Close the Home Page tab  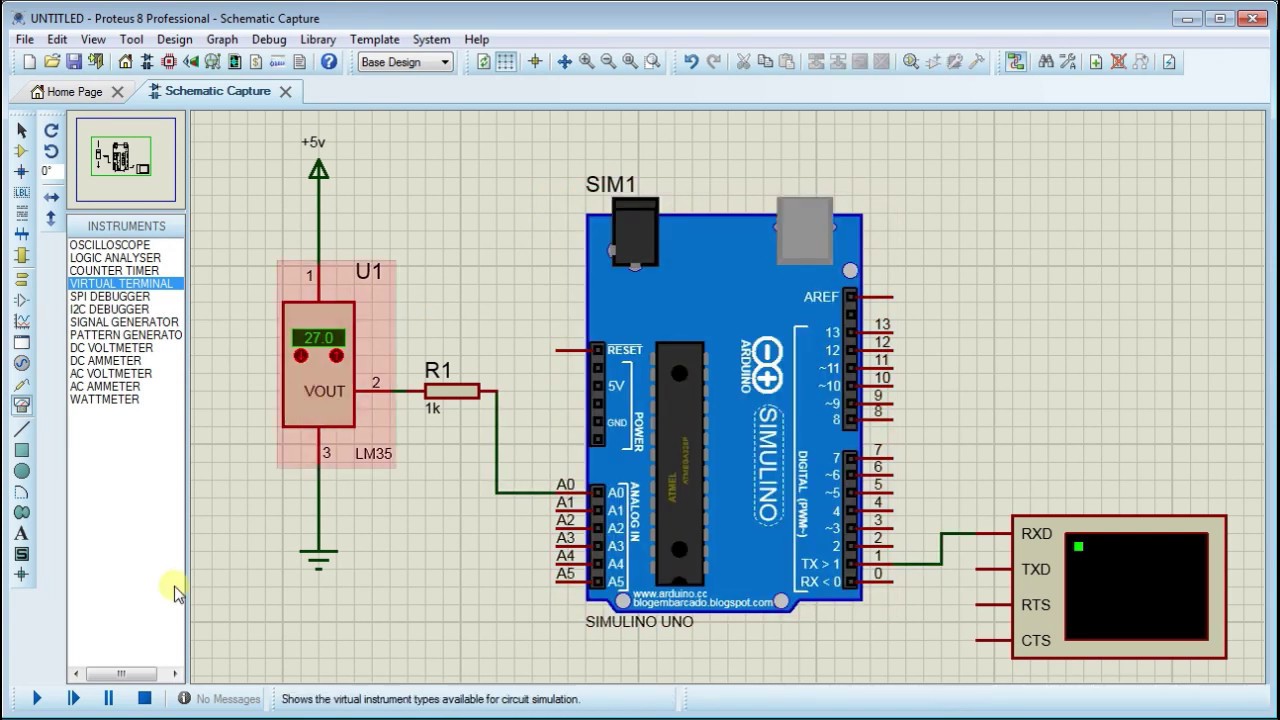117,92
